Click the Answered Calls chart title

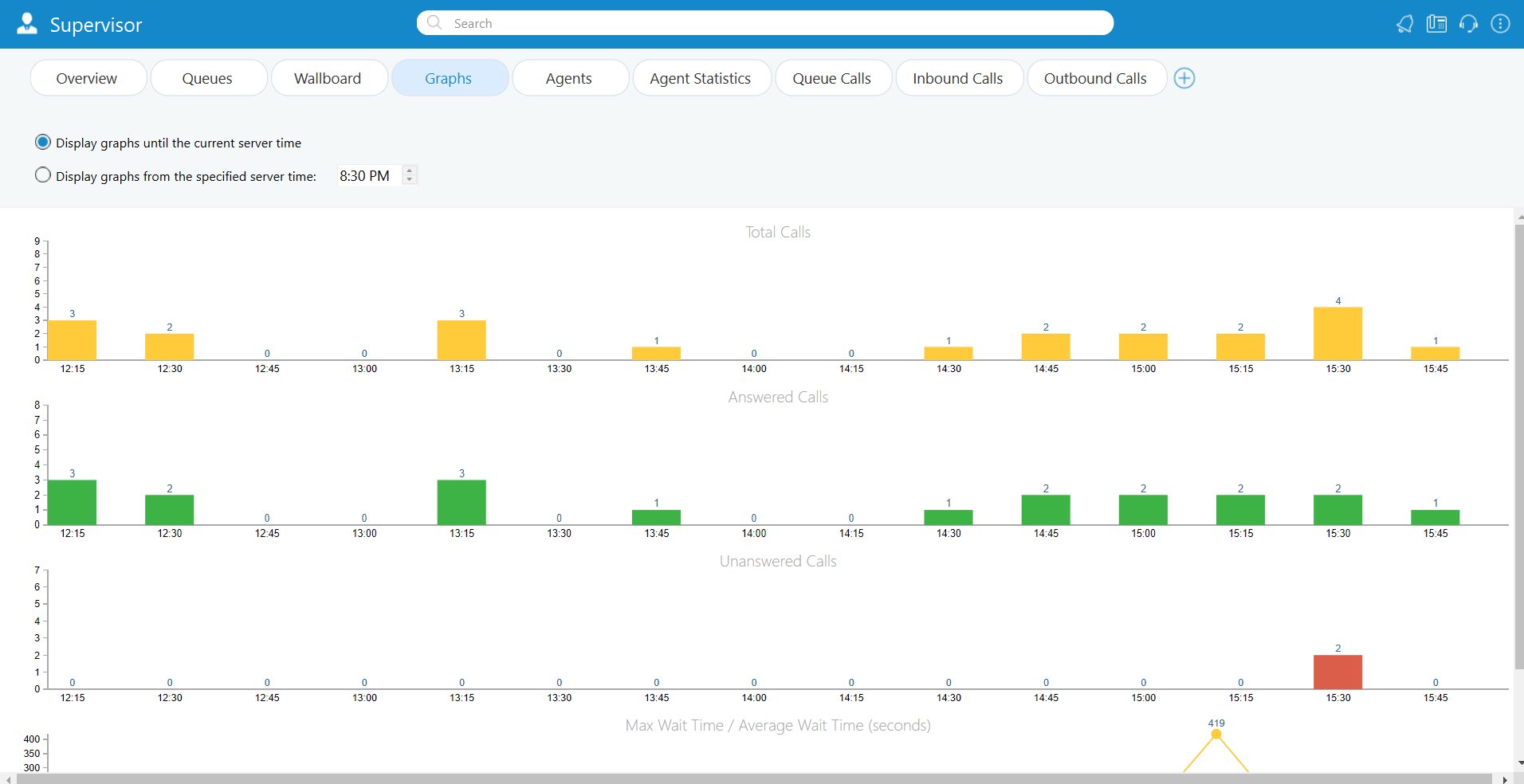(x=778, y=397)
